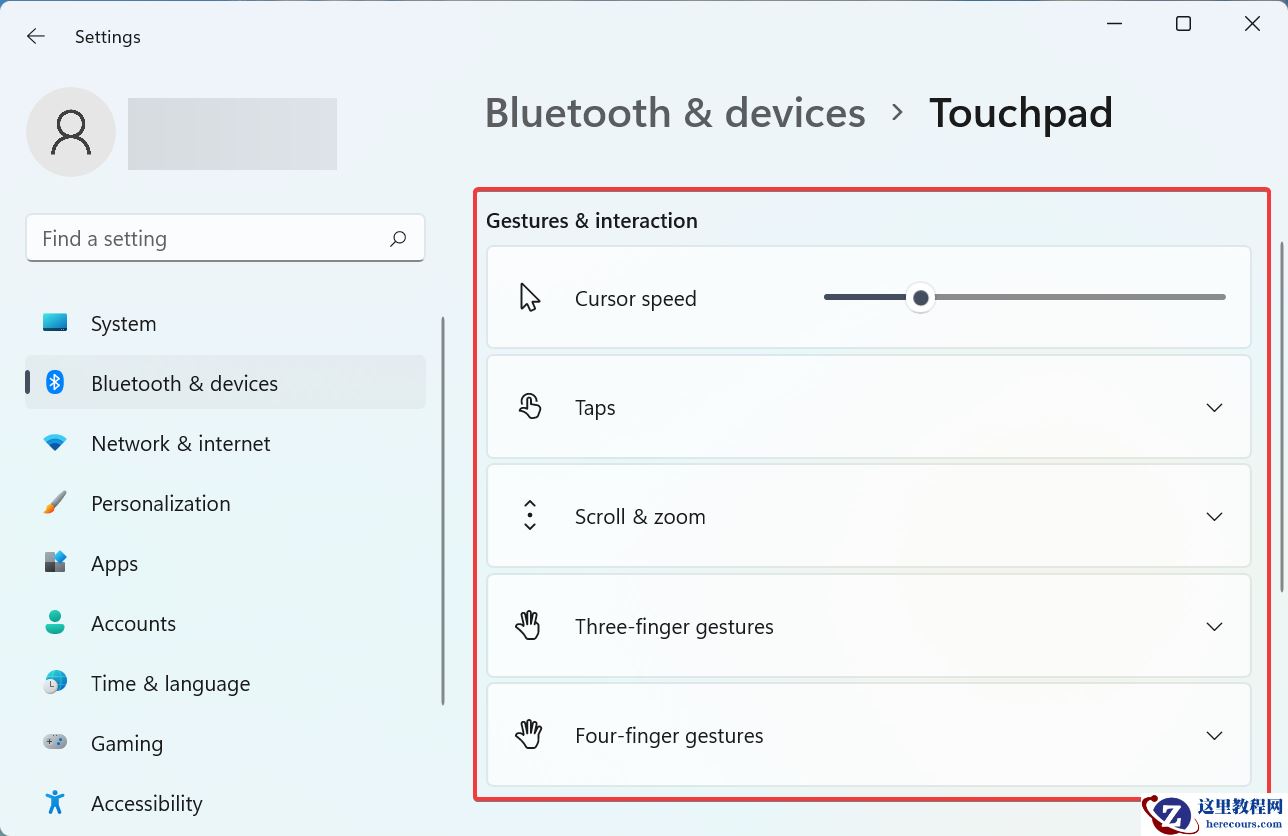Click the back arrow icon
The image size is (1288, 836).
click(x=36, y=37)
